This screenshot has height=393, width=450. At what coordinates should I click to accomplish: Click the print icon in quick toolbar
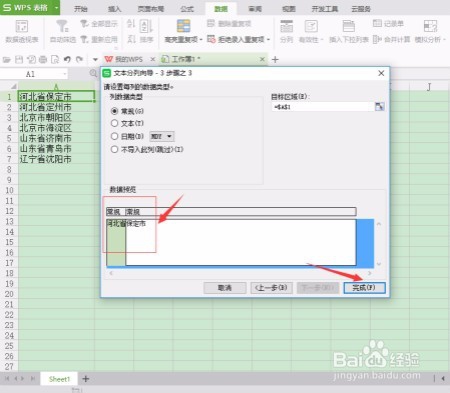[x=43, y=60]
